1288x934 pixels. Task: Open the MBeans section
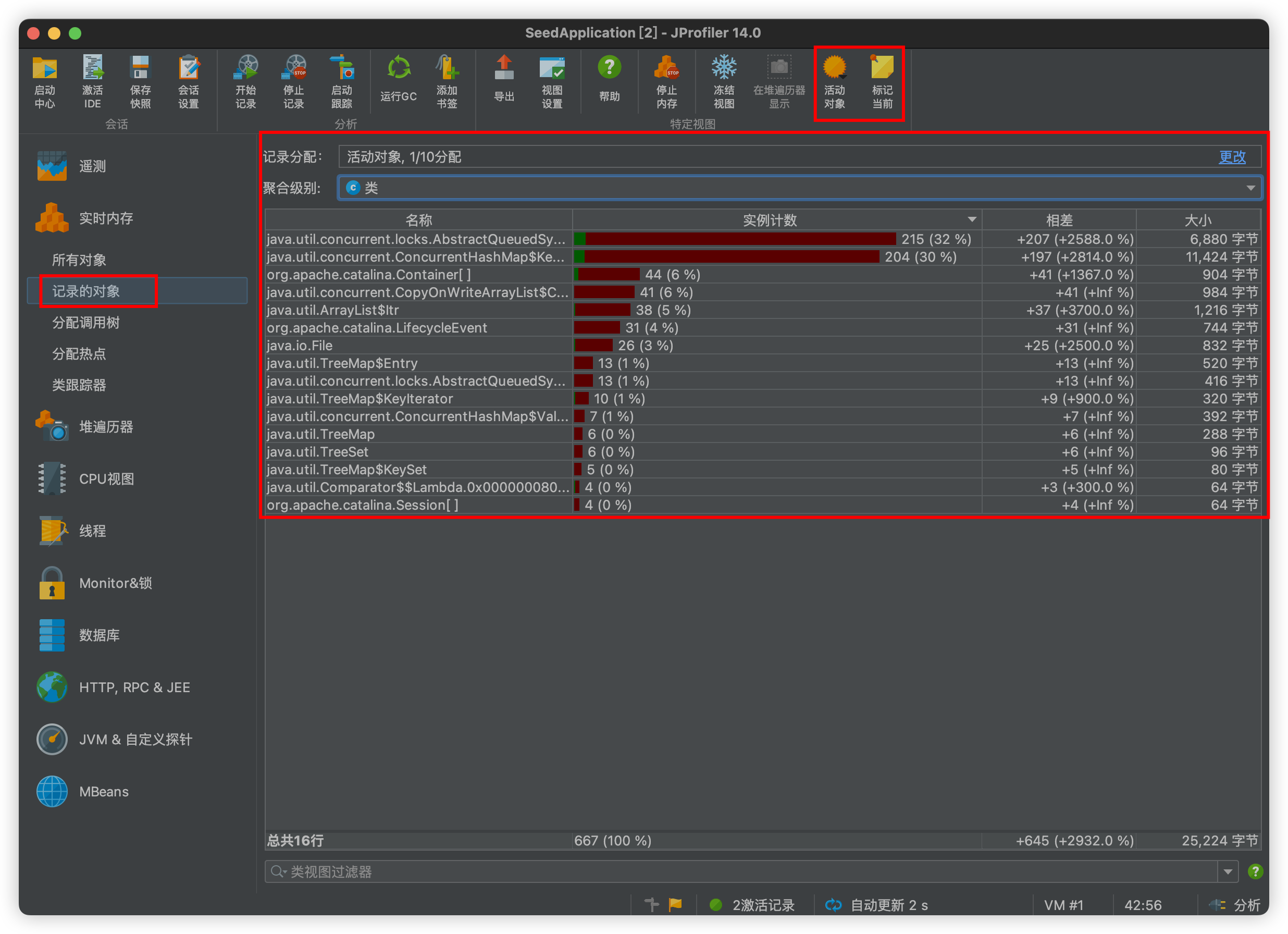(82, 791)
